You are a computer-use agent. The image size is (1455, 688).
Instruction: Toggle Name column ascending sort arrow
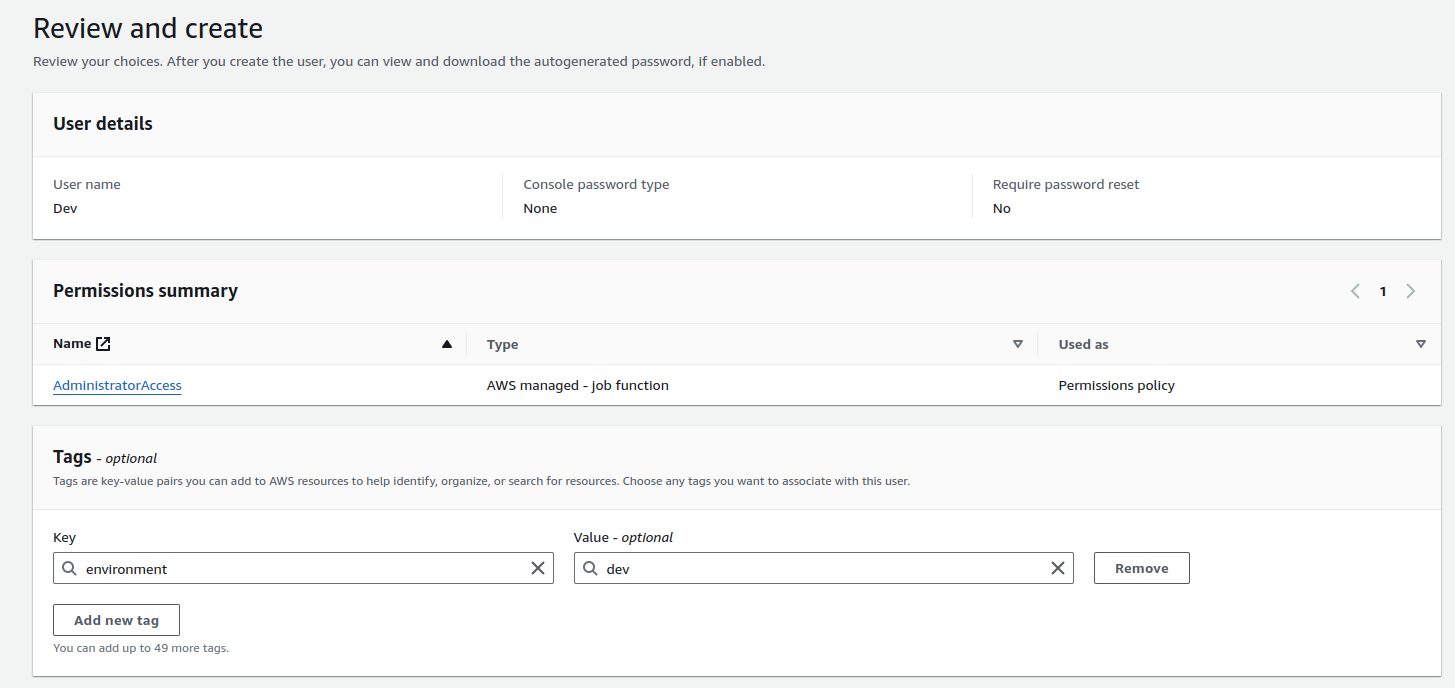(x=447, y=344)
